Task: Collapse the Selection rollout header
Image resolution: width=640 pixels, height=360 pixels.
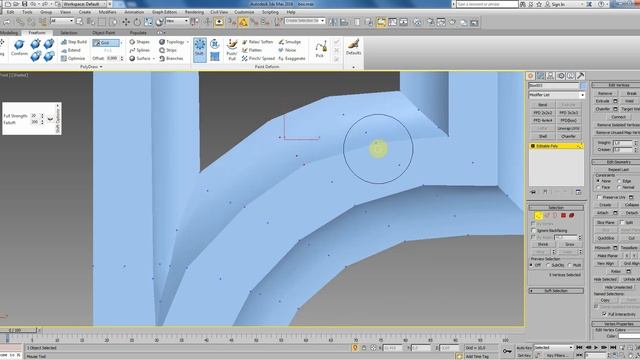Action: pos(556,208)
